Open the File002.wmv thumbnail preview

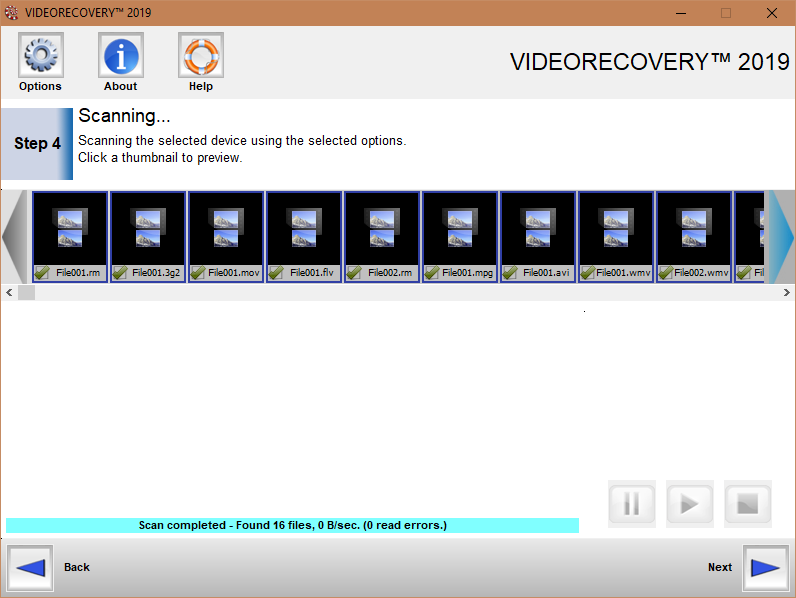694,228
